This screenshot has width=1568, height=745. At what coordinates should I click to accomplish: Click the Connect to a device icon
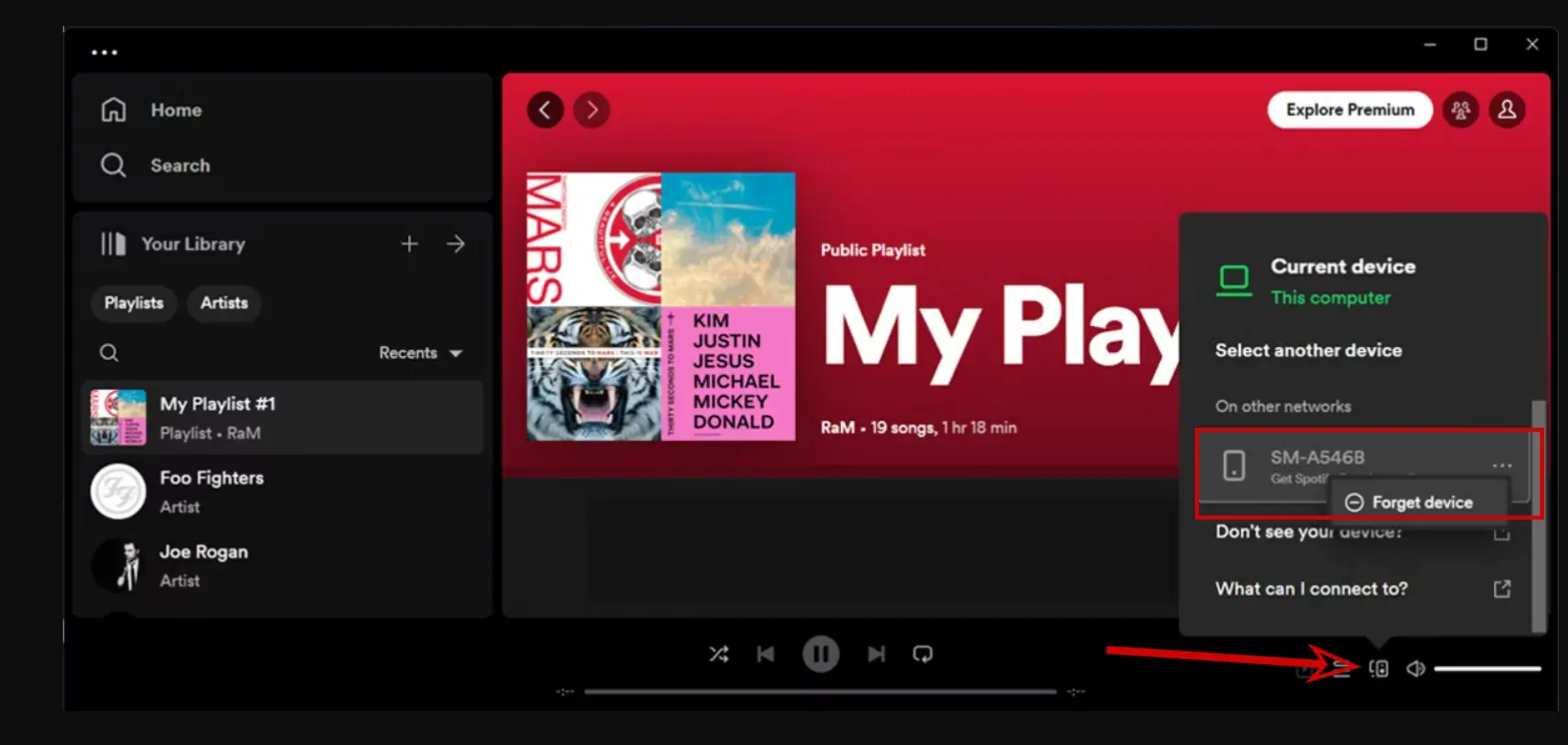1378,668
